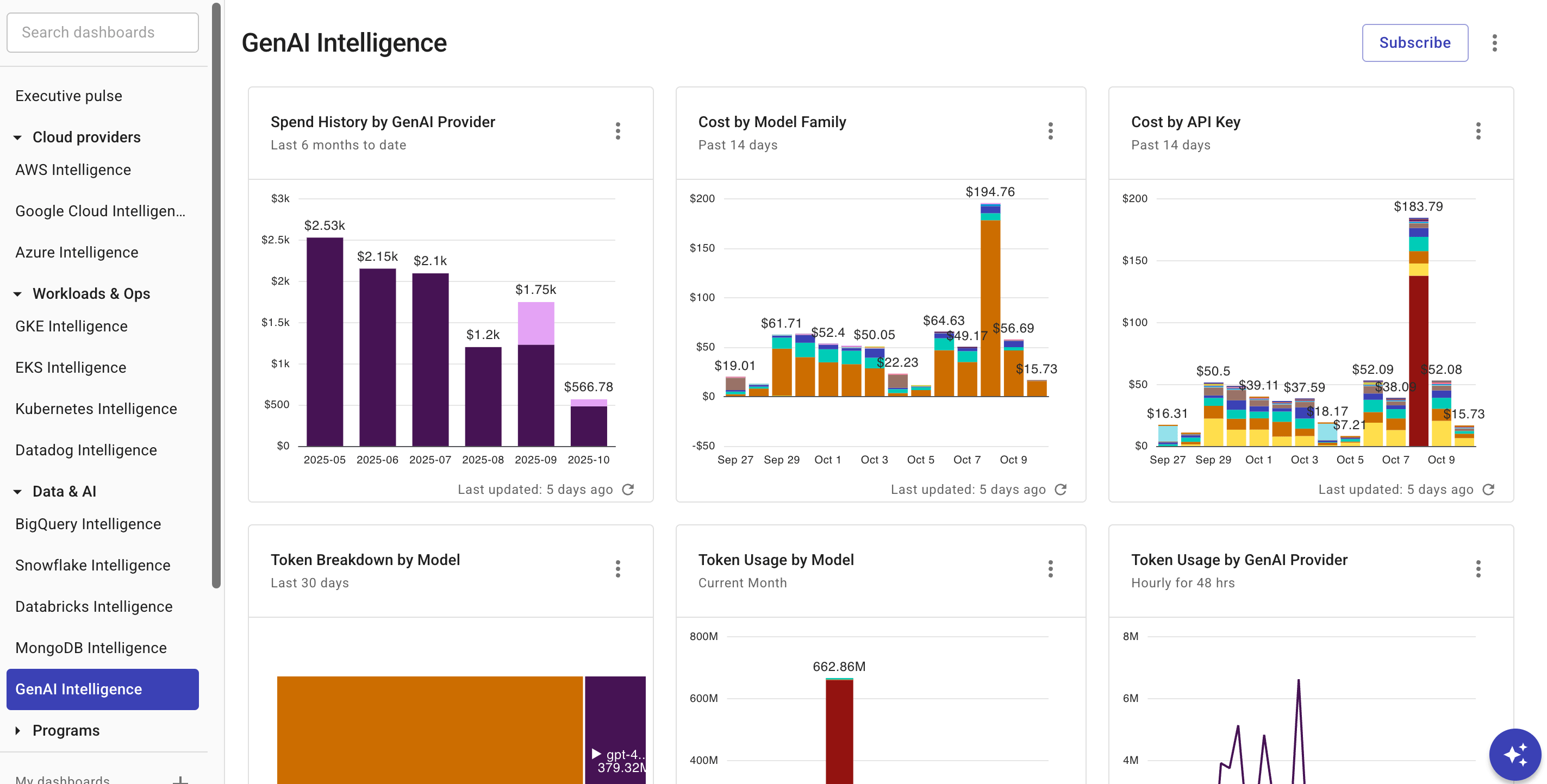Refresh the Cost by API Key chart
This screenshot has height=784, width=1547.
tap(1489, 489)
